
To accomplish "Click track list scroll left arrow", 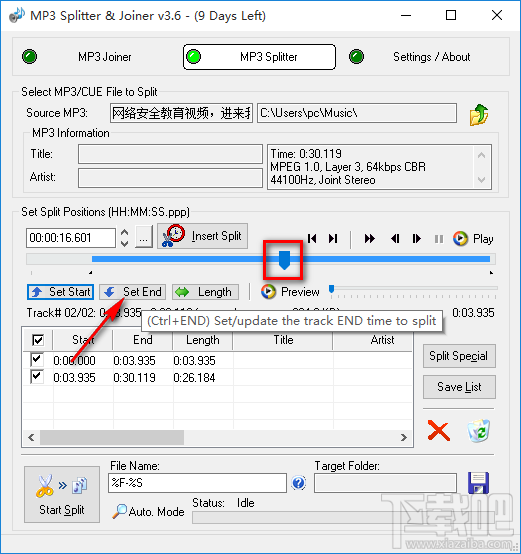I will tap(31, 437).
